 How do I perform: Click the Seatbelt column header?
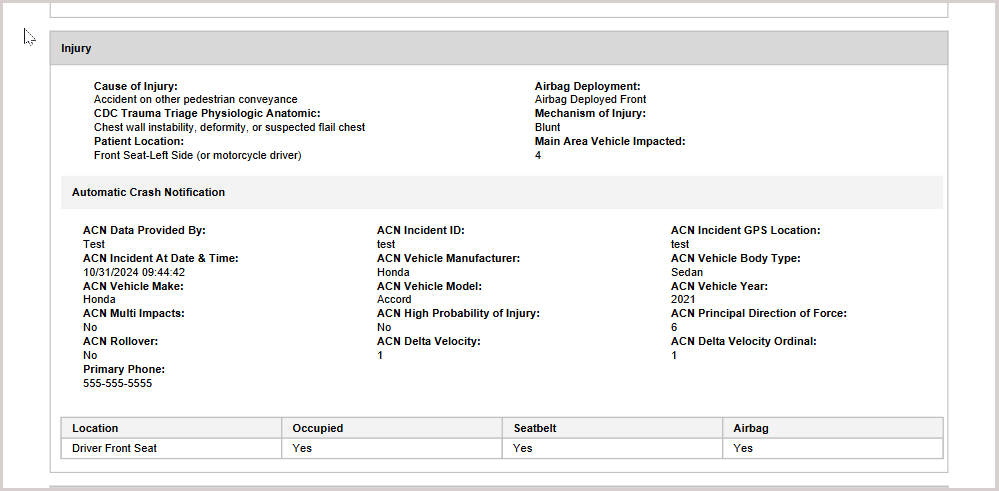[x=534, y=428]
